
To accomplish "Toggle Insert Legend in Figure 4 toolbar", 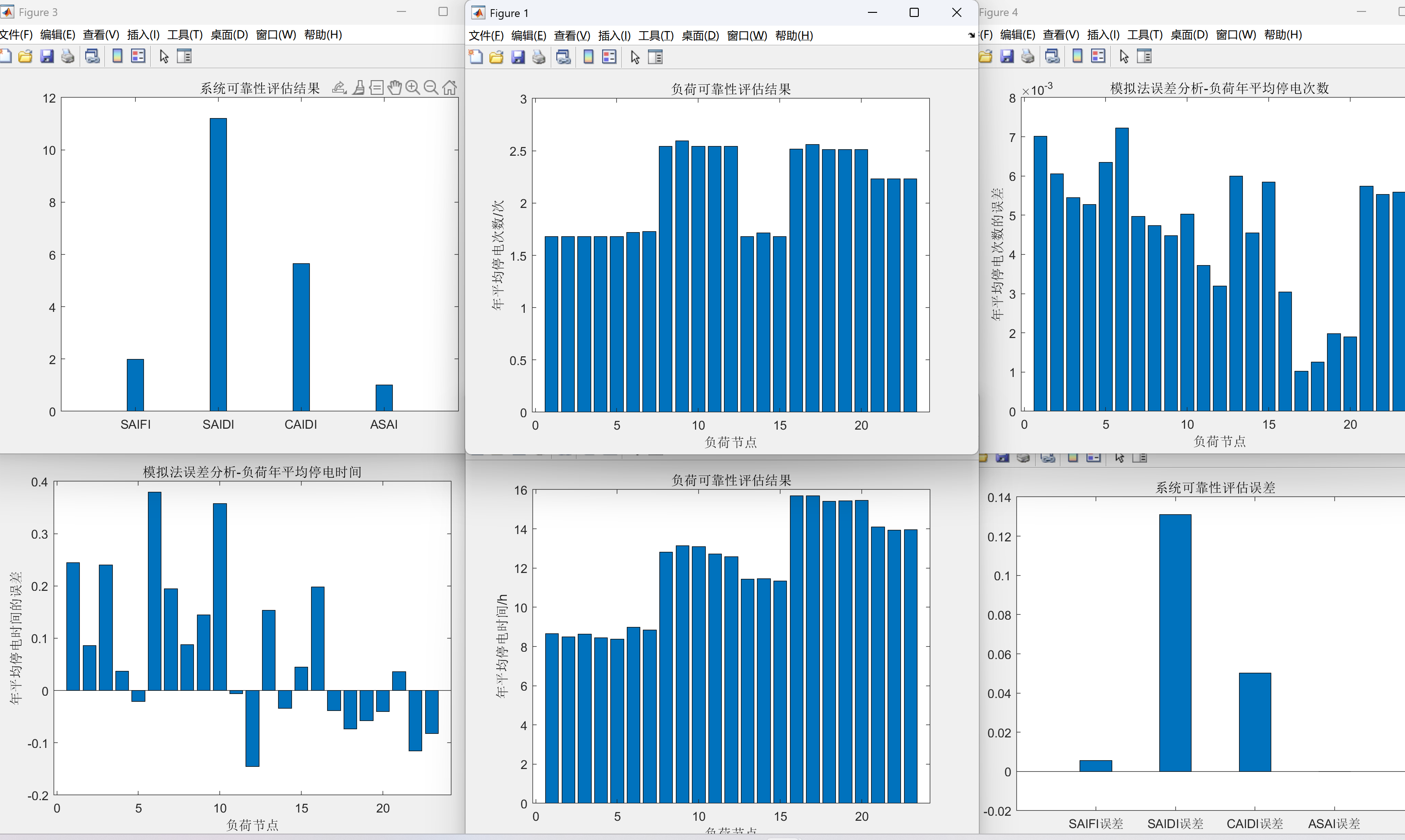I will 1098,57.
